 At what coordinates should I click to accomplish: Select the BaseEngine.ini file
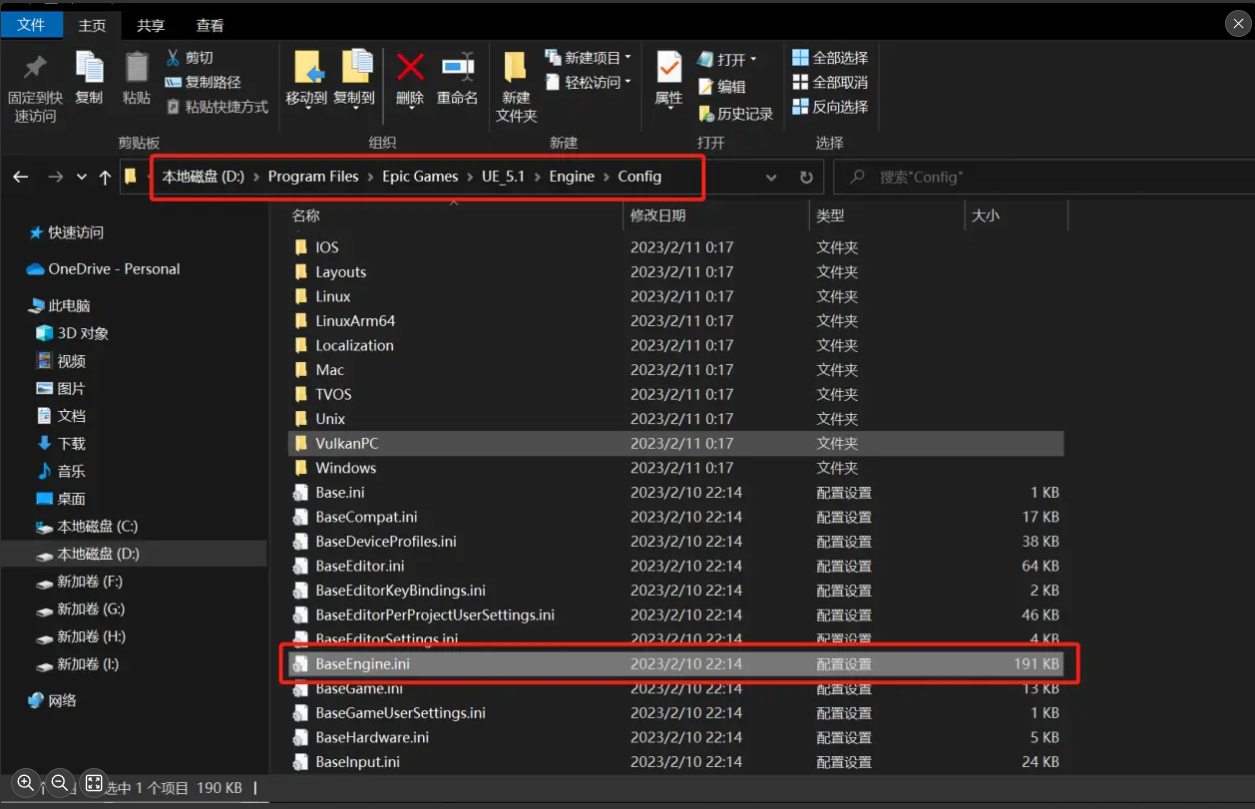coord(362,664)
